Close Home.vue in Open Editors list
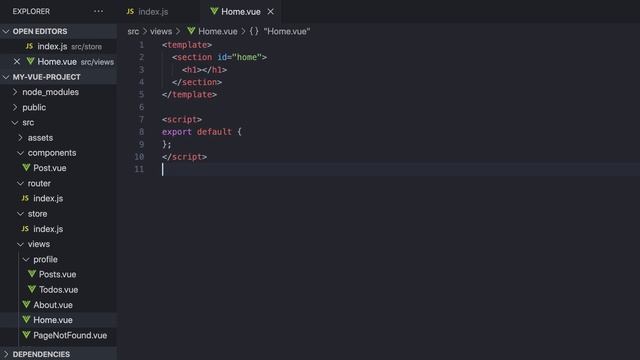Image resolution: width=640 pixels, height=360 pixels. click(x=17, y=62)
